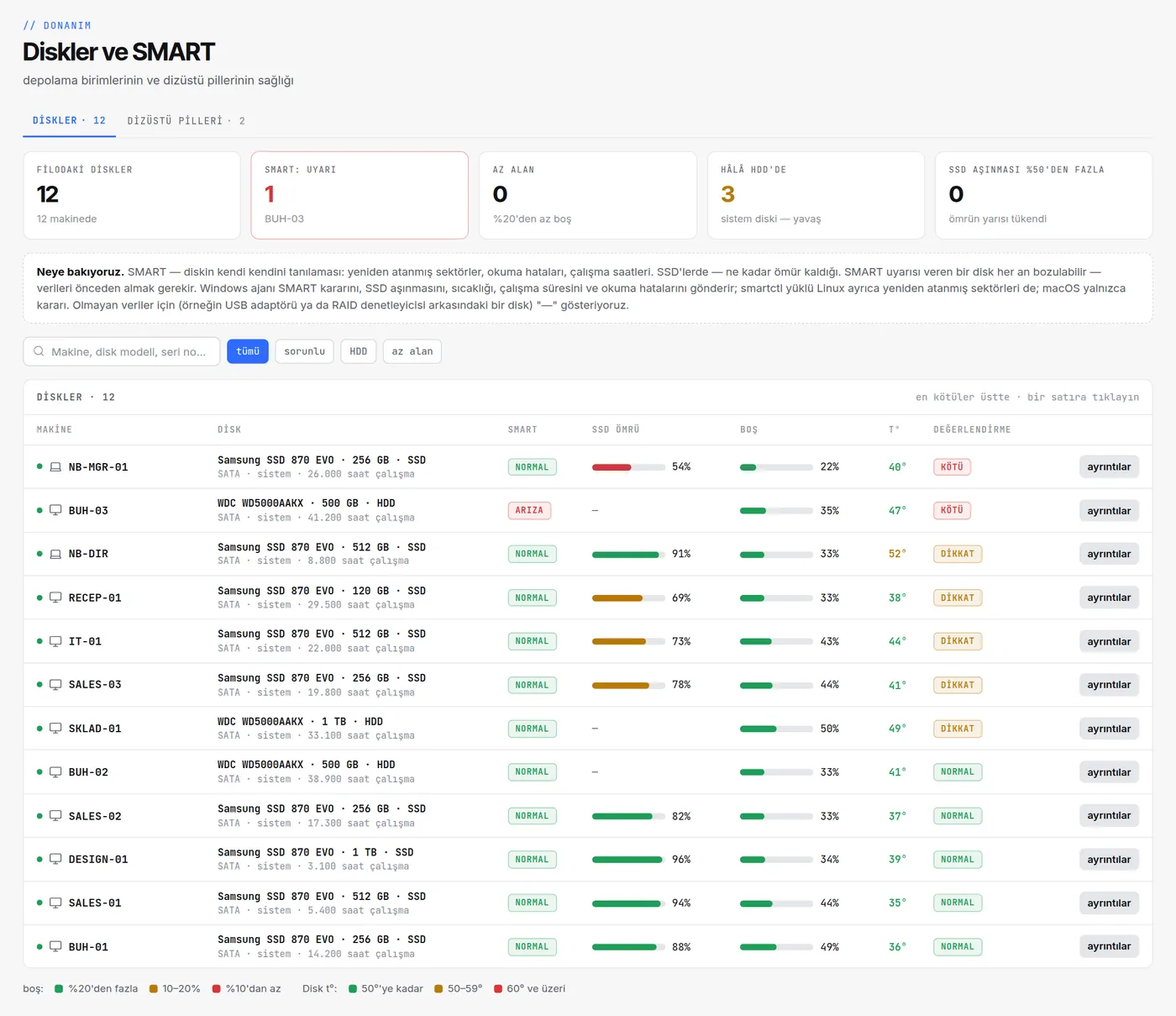The image size is (1176, 1016).
Task: Click the DİKKAT badge for NB-DIR
Action: (x=958, y=554)
